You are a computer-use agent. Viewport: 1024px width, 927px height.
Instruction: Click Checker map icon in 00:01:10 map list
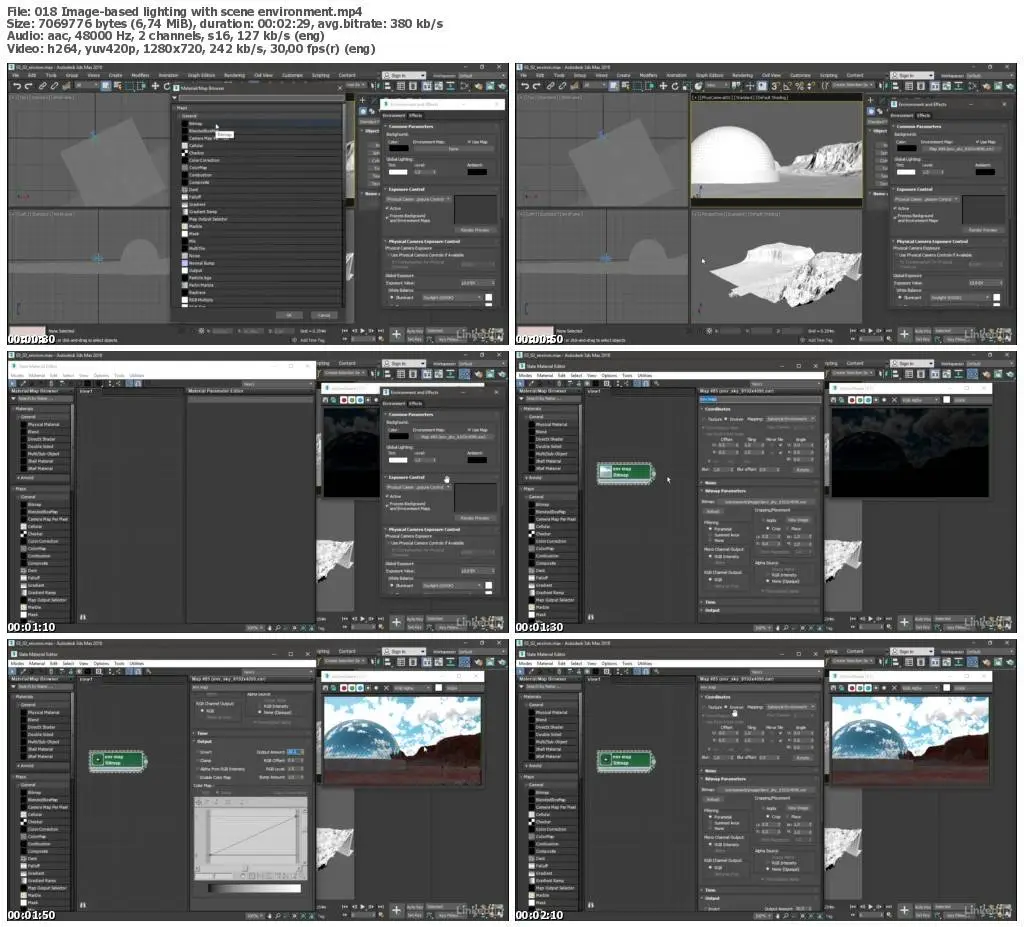[24, 534]
